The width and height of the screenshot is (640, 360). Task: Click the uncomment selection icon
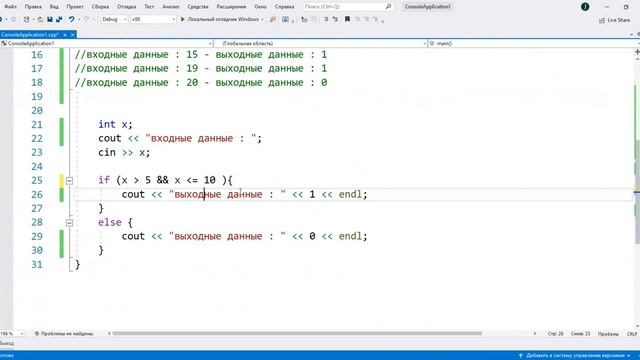point(335,19)
